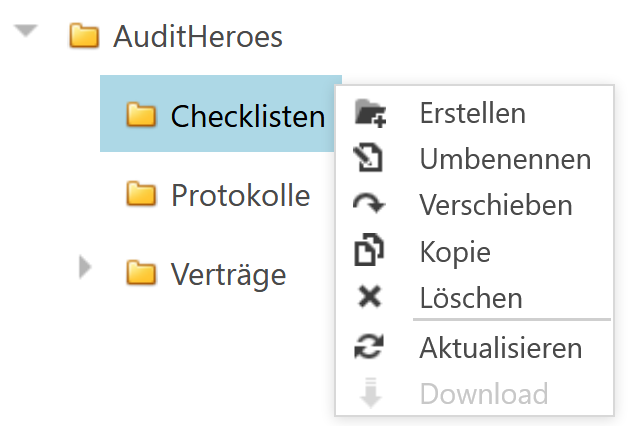This screenshot has height=426, width=639.
Task: Choose Erstellen from the context menu
Action: (473, 113)
